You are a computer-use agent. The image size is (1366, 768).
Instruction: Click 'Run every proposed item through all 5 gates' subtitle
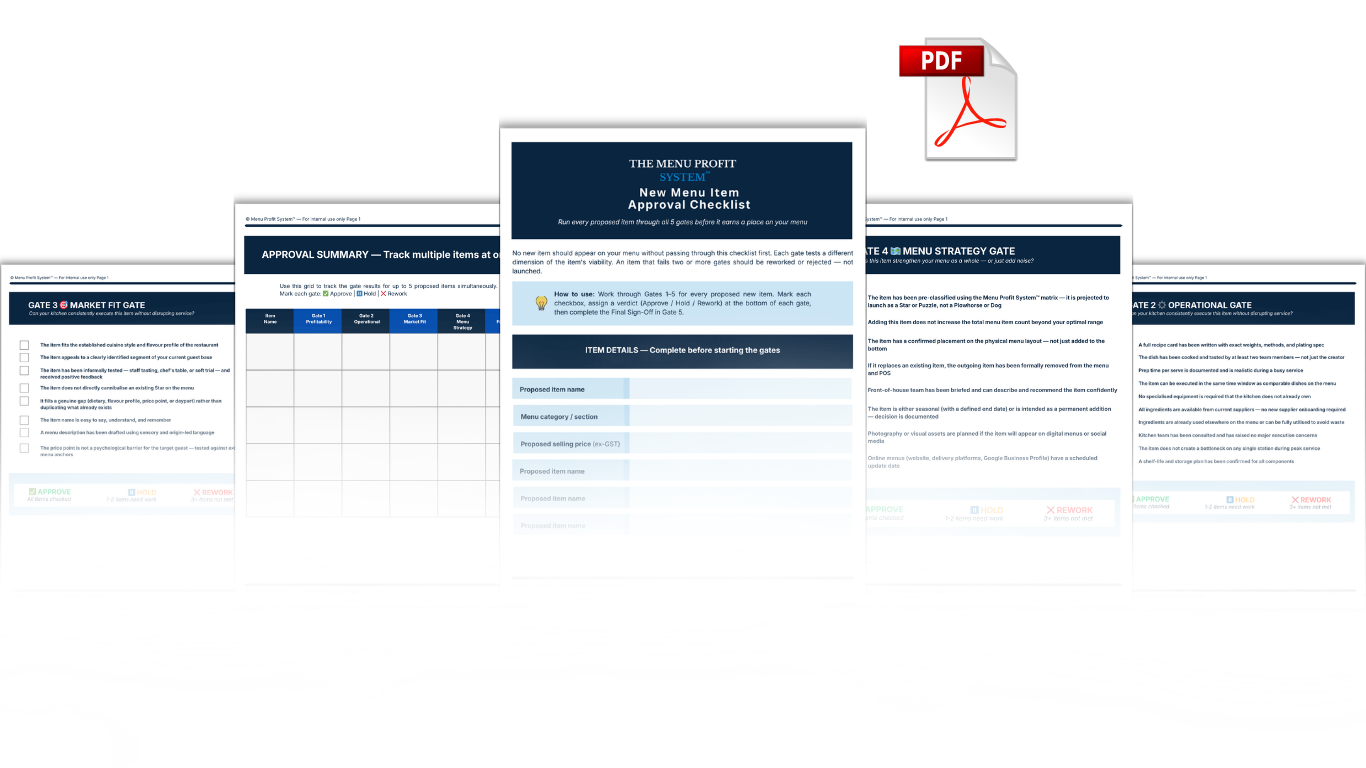[682, 222]
